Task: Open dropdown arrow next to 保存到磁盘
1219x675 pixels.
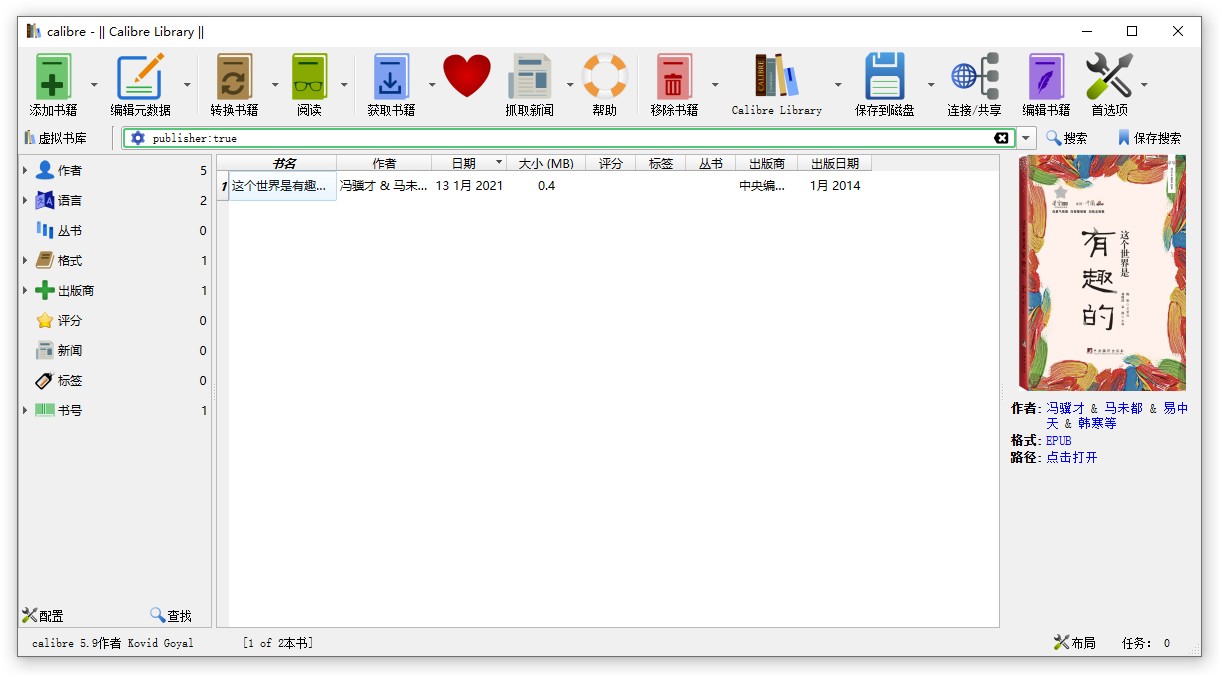Action: click(x=931, y=84)
